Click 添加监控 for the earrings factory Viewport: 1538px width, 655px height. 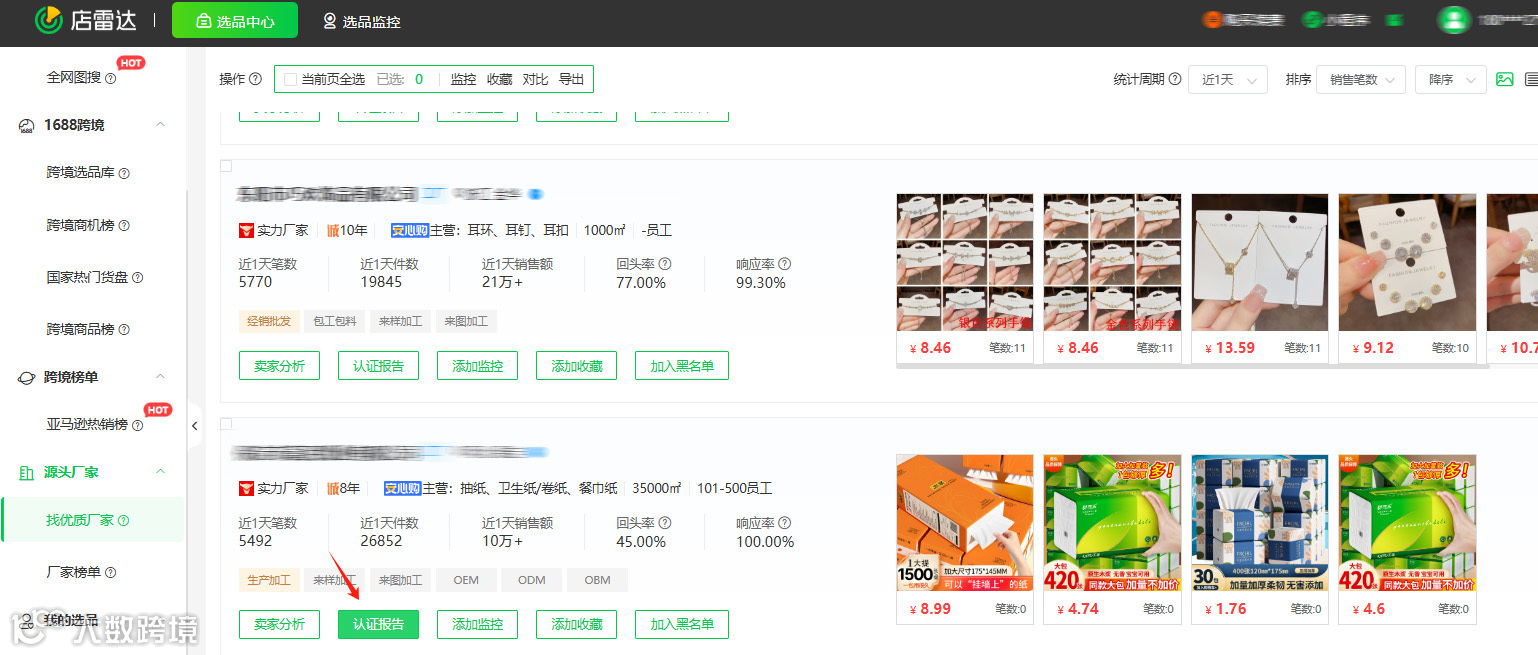coord(477,366)
